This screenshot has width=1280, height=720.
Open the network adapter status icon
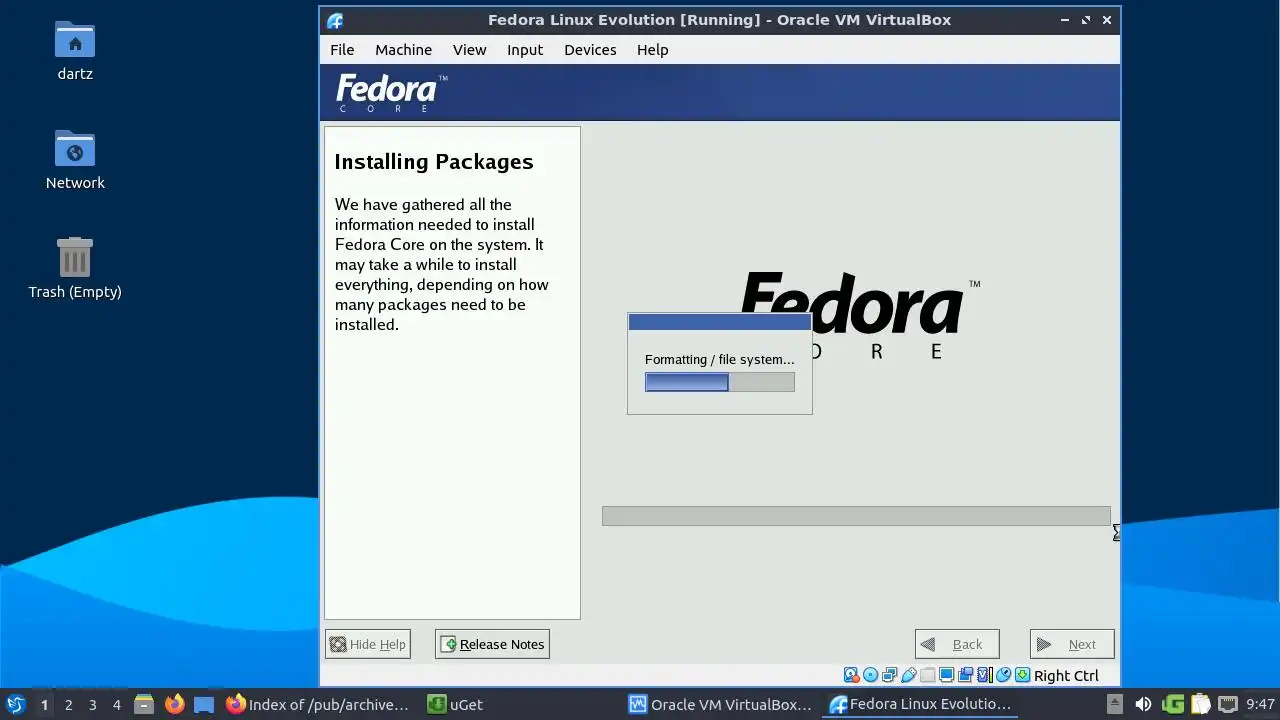tap(889, 675)
